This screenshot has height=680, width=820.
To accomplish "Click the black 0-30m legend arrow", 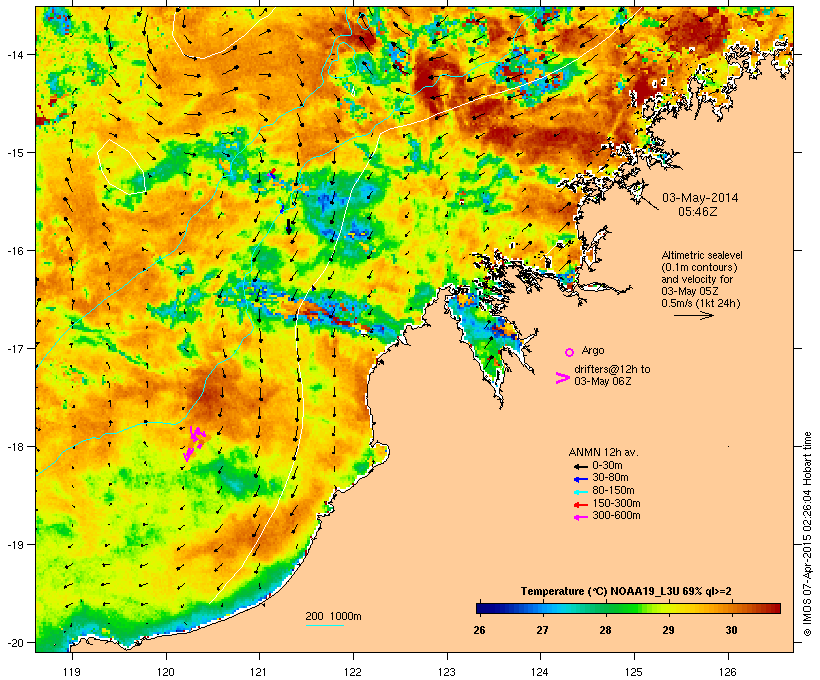I will tap(580, 467).
